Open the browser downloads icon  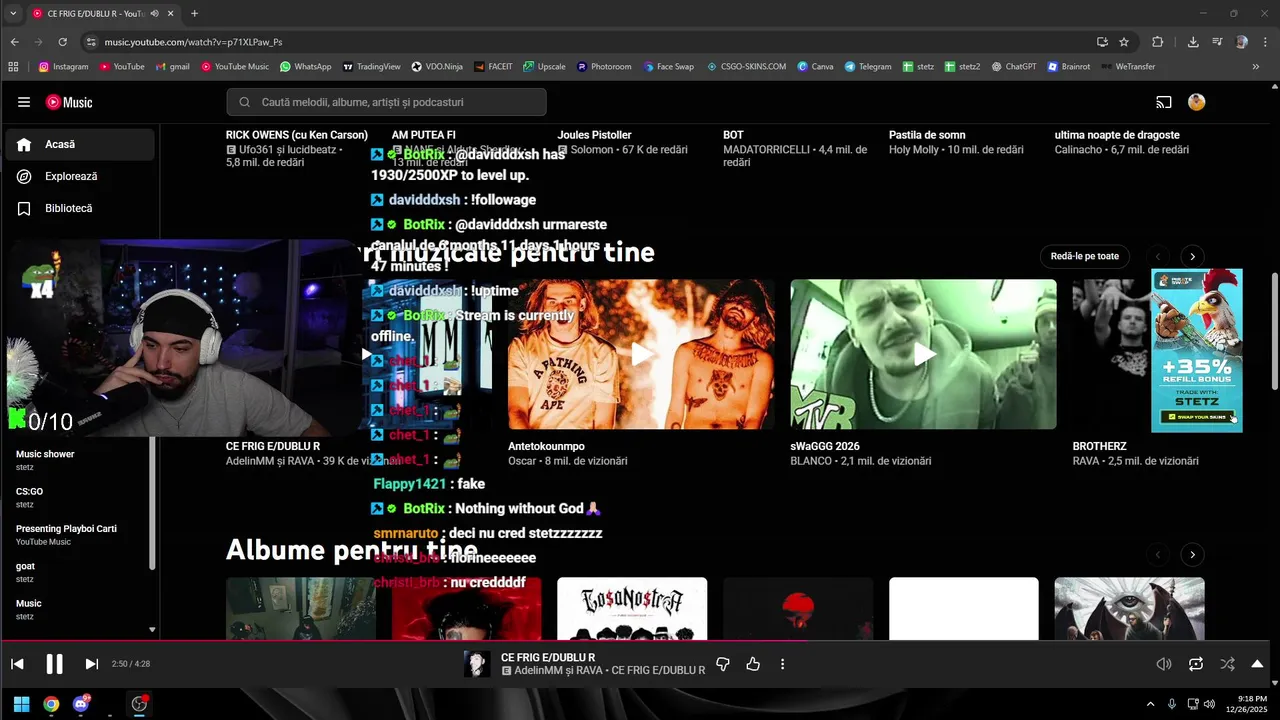pyautogui.click(x=1193, y=42)
